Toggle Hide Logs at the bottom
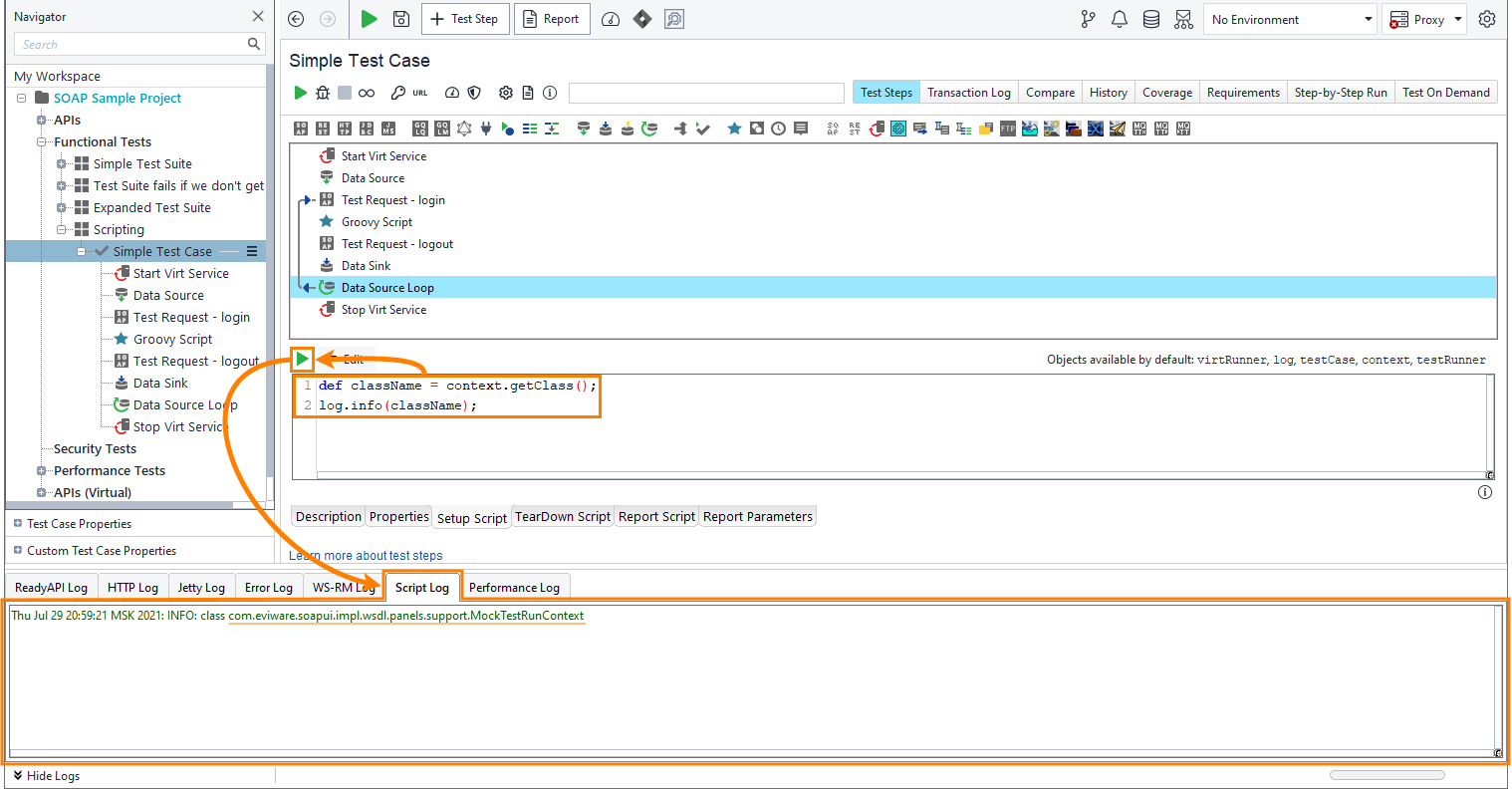This screenshot has width=1512, height=789. pos(46,776)
